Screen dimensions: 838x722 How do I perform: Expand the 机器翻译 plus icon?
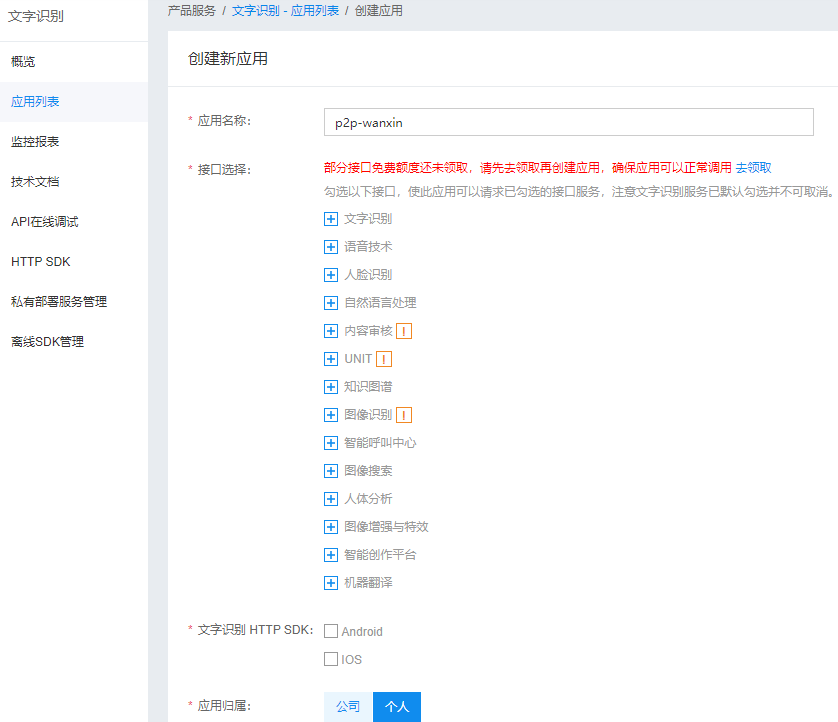pyautogui.click(x=331, y=583)
